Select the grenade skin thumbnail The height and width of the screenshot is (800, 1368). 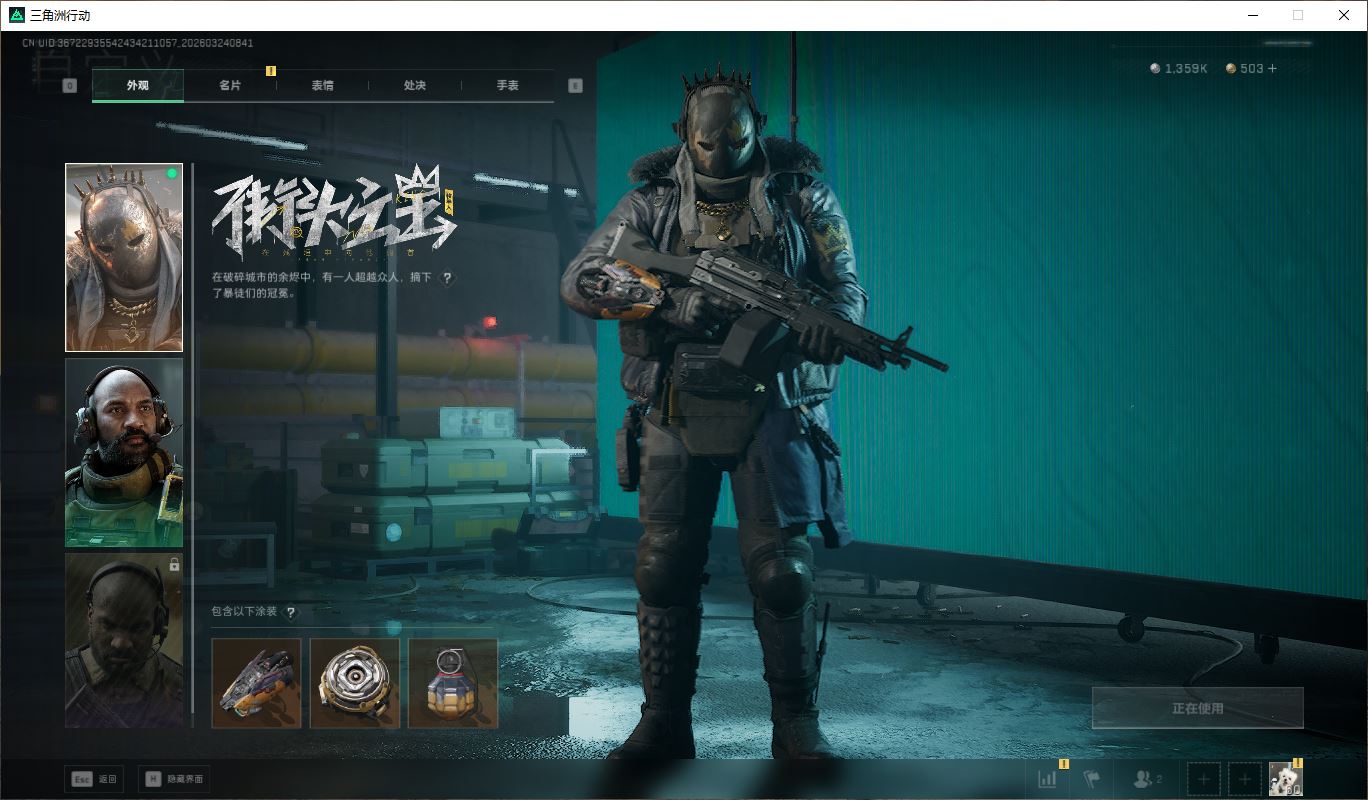(x=452, y=683)
